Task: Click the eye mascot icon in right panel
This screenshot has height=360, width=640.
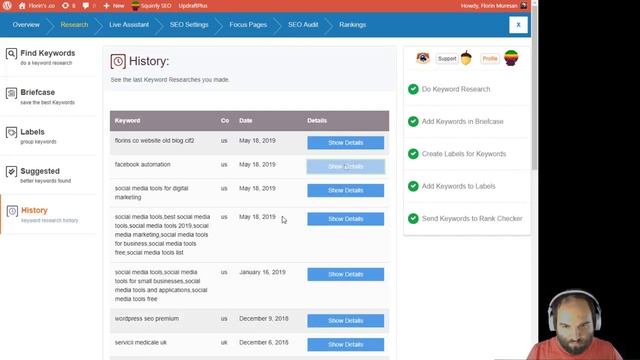Action: coord(423,58)
